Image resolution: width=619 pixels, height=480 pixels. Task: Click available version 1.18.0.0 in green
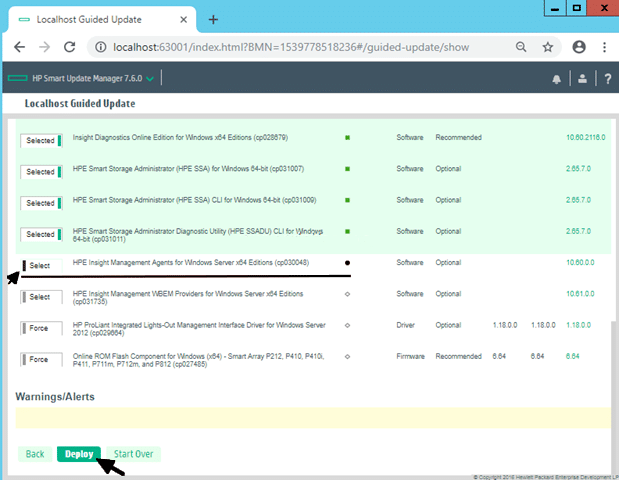pos(578,325)
